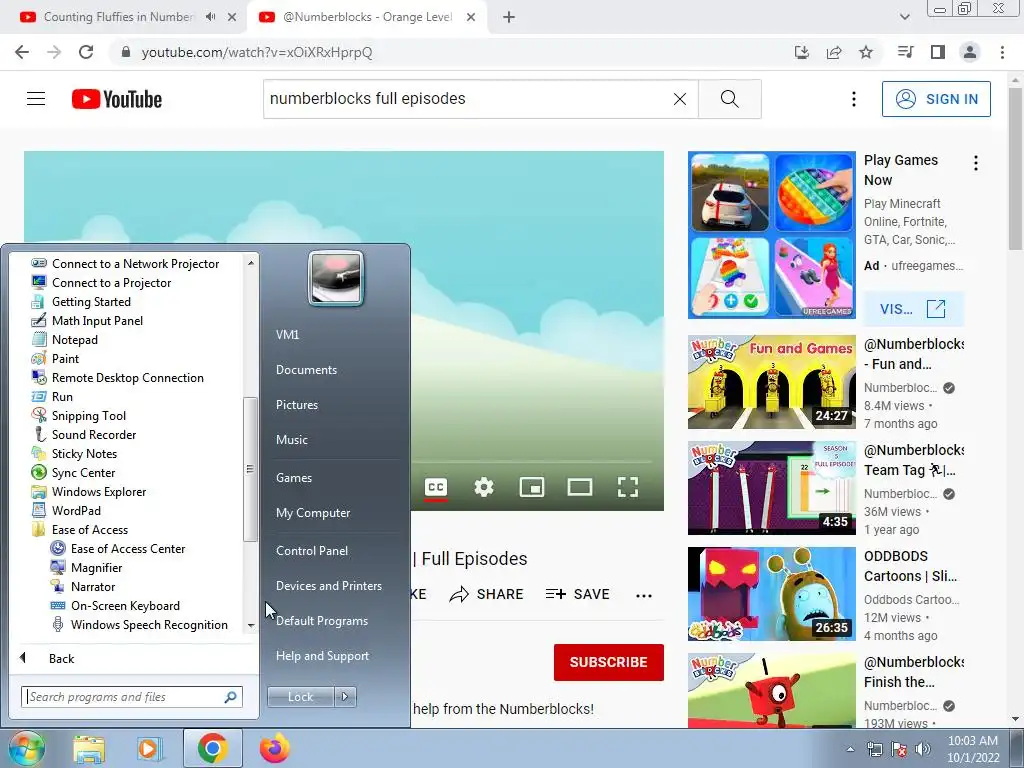Subscribe to the Numberblocks channel

(609, 662)
